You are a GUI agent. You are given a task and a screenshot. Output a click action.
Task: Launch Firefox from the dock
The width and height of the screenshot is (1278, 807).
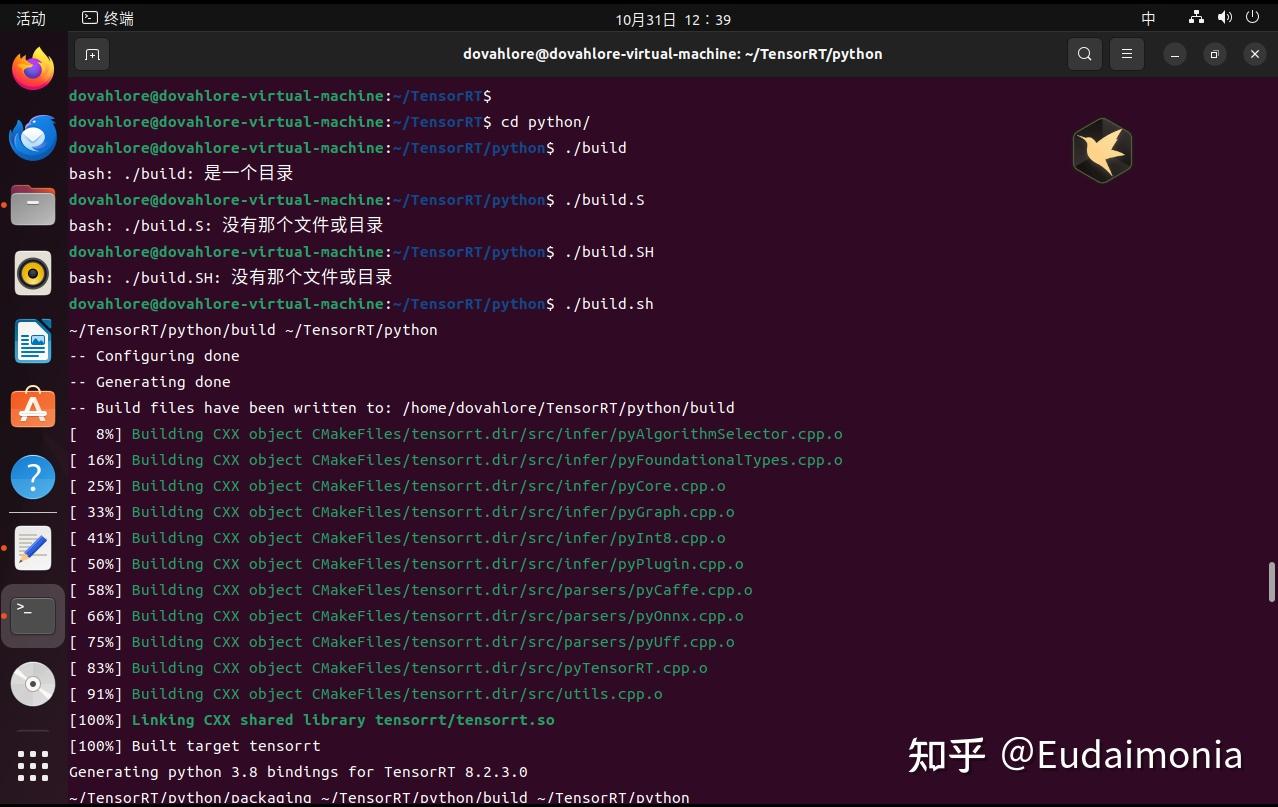33,69
